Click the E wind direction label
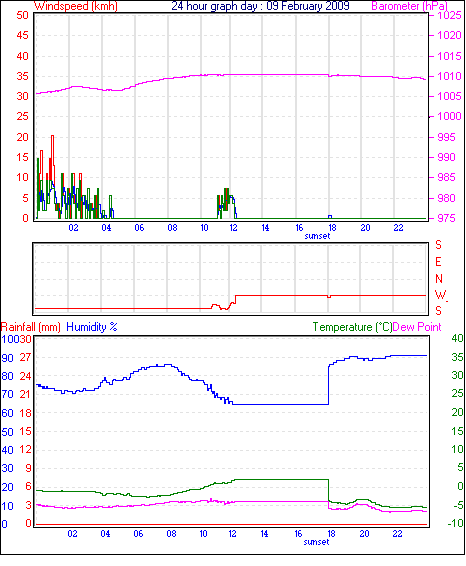 click(x=439, y=262)
